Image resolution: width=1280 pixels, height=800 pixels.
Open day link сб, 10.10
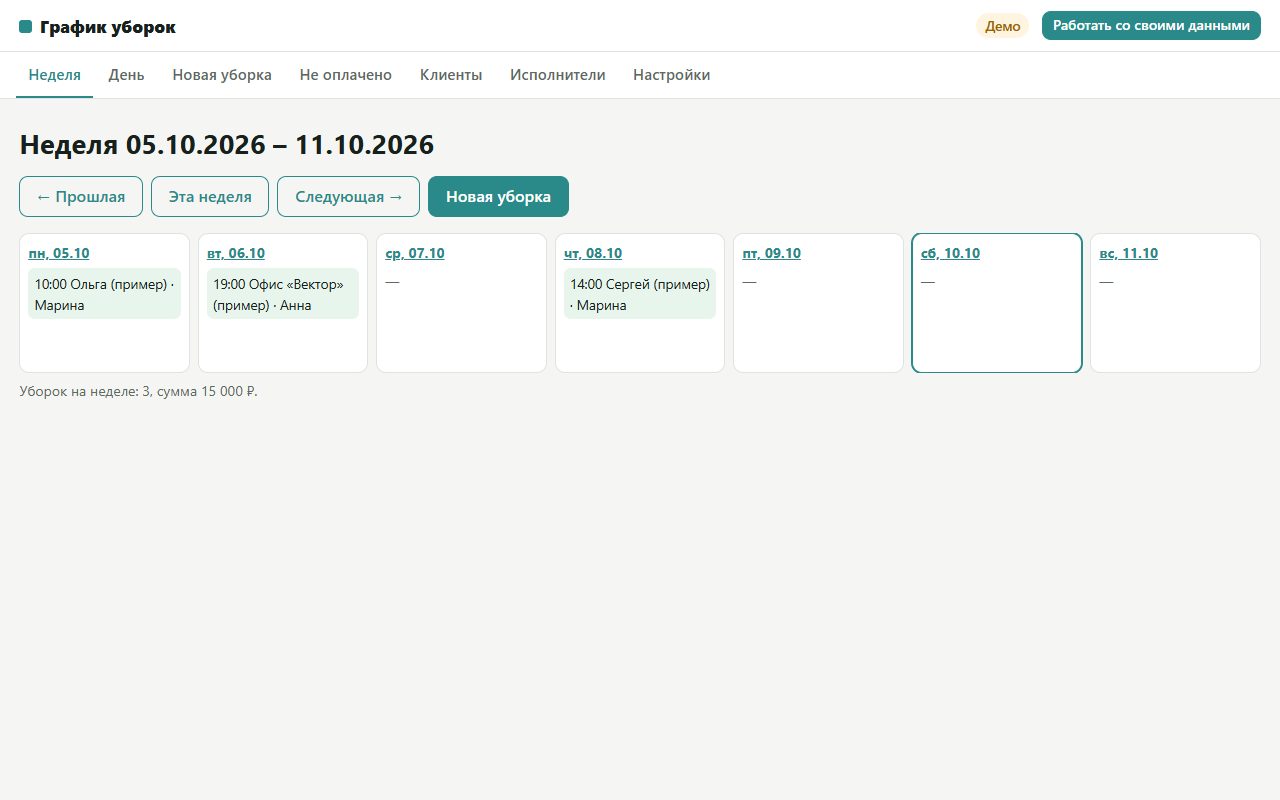(x=950, y=253)
